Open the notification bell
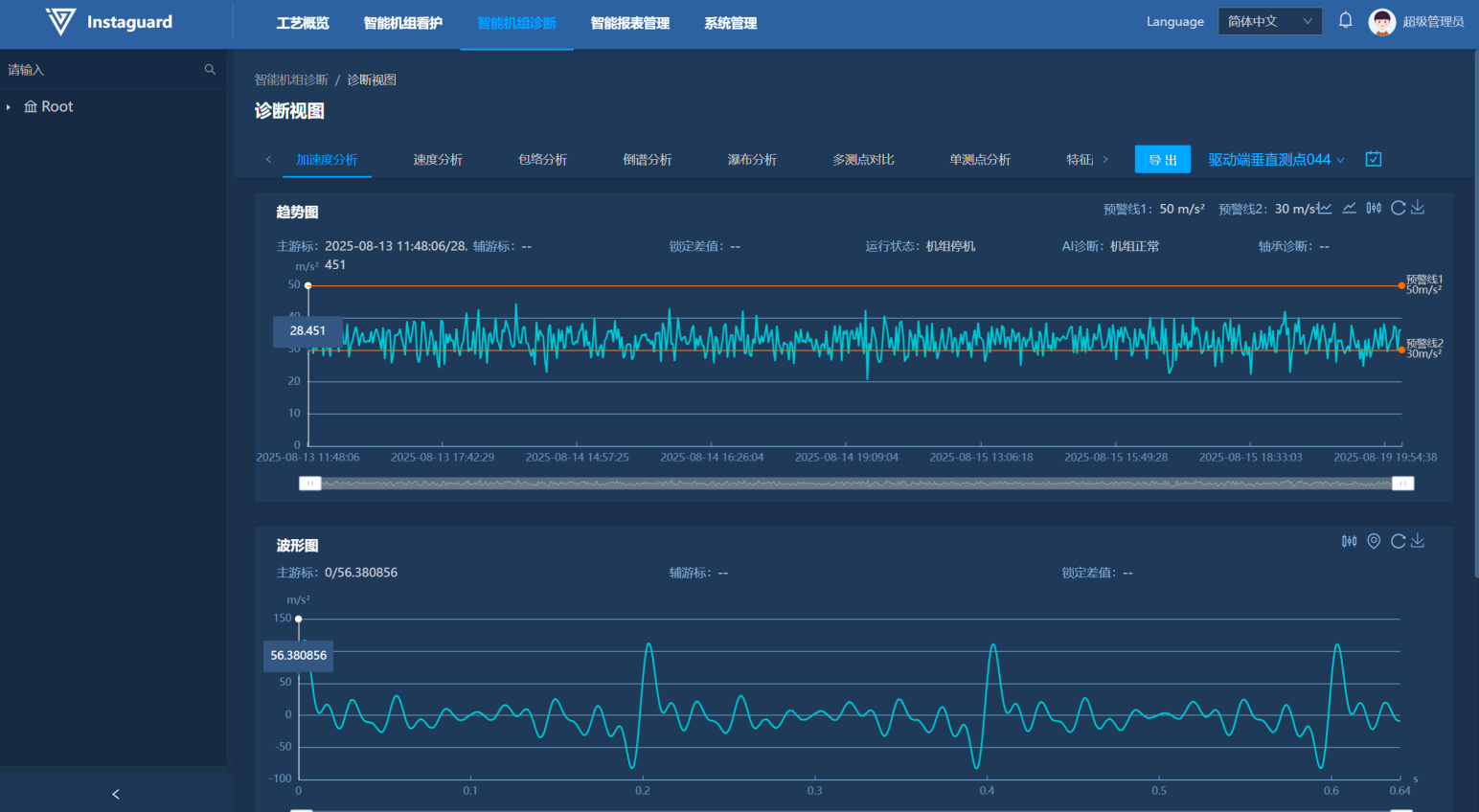Viewport: 1479px width, 812px height. (x=1345, y=21)
